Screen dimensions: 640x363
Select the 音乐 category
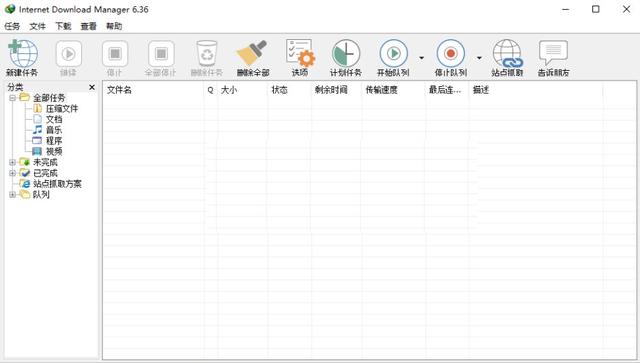[54, 130]
